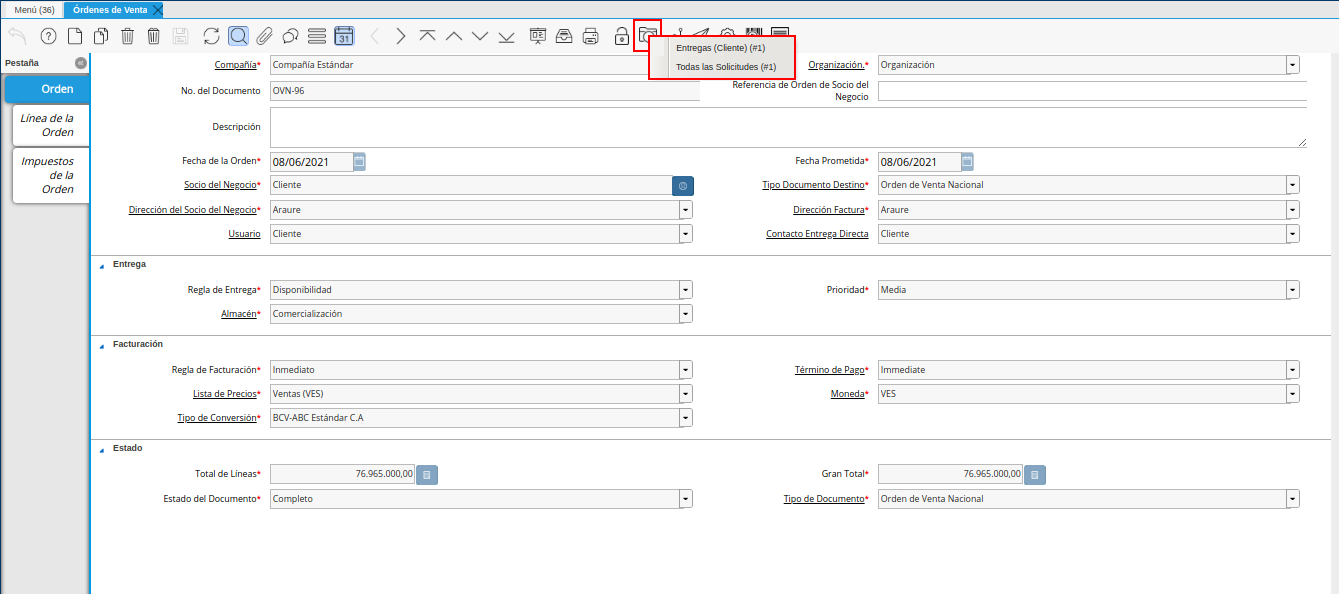The image size is (1339, 594).
Task: Click the Refresh arrows icon in toolbar
Action: (x=211, y=36)
